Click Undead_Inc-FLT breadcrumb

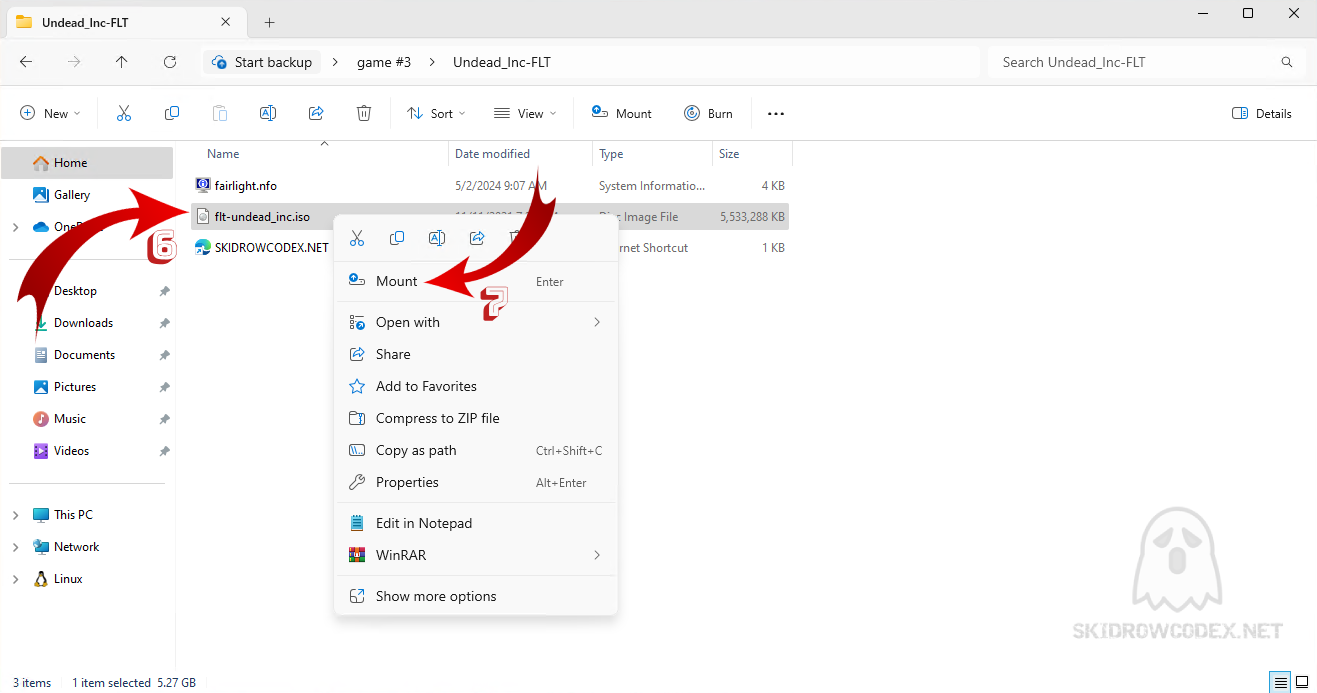[502, 62]
